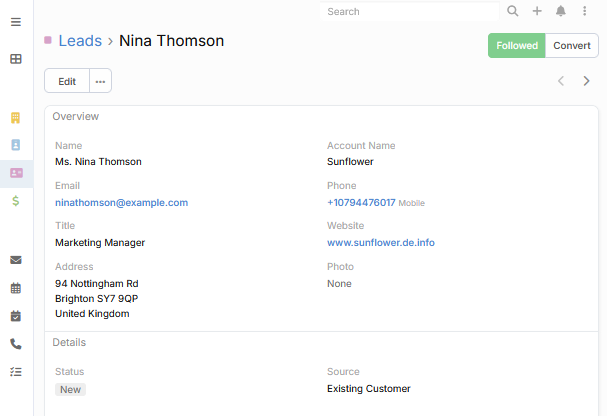607x416 pixels.
Task: Open Emails envelope icon in sidebar
Action: click(16, 260)
